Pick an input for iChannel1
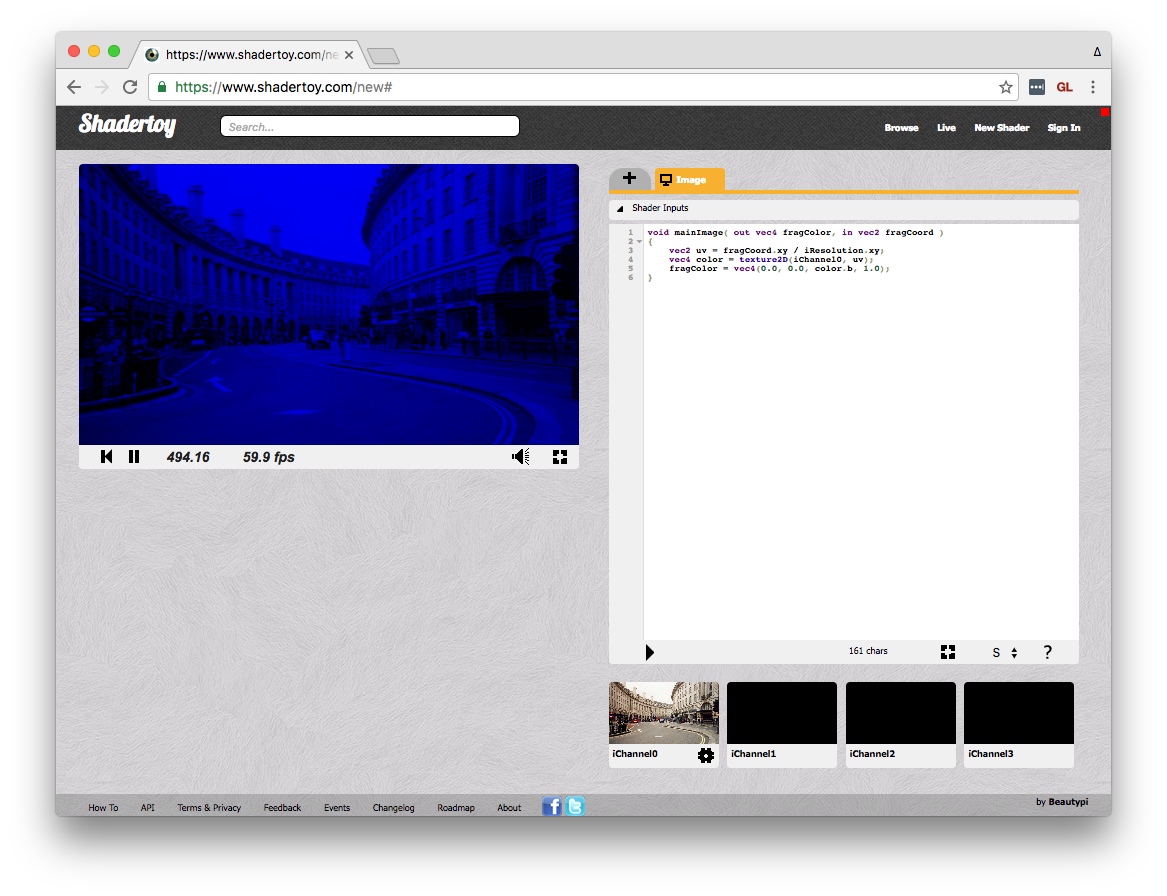1167x896 pixels. pos(781,713)
